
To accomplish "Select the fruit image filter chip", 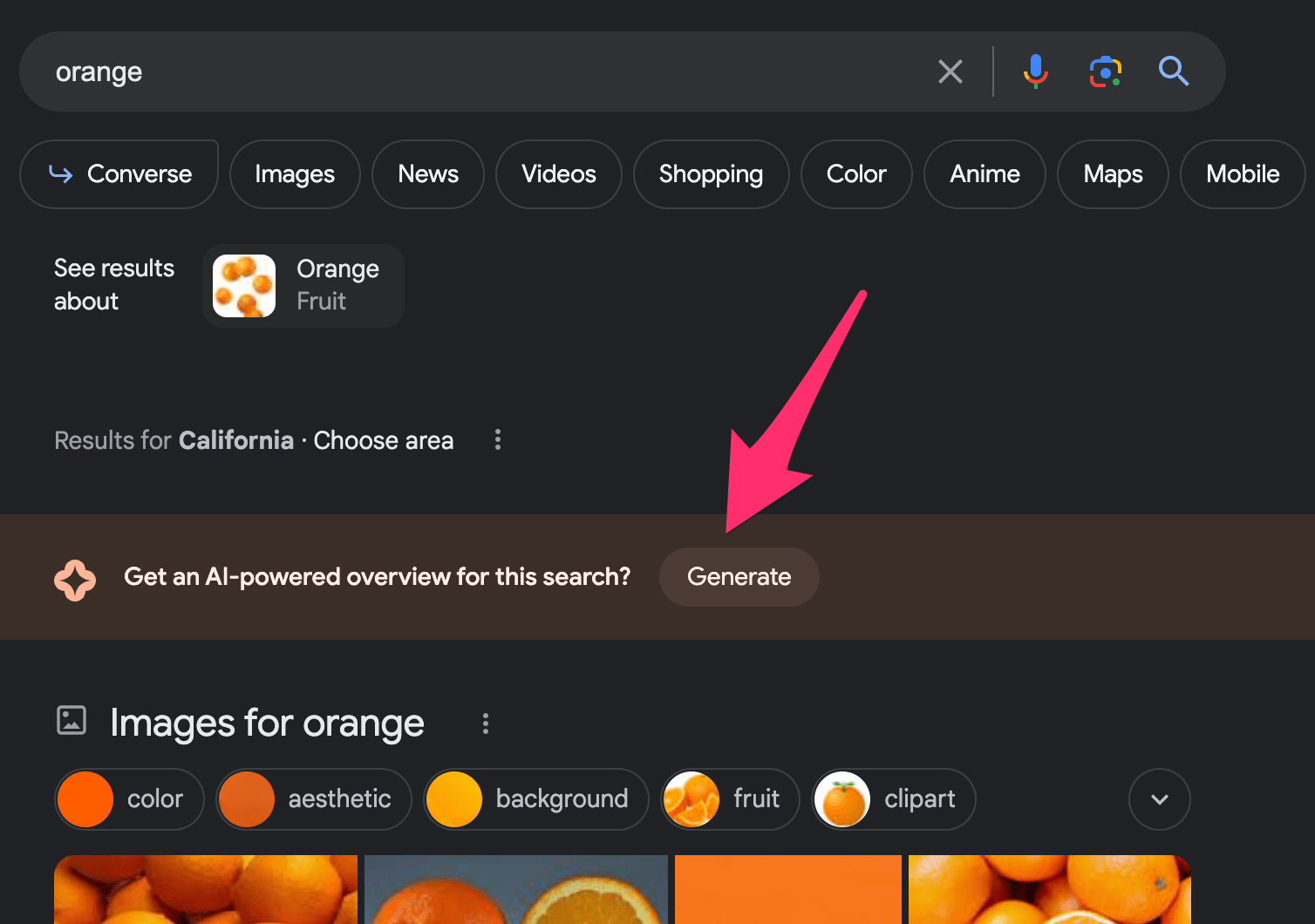I will [x=731, y=799].
